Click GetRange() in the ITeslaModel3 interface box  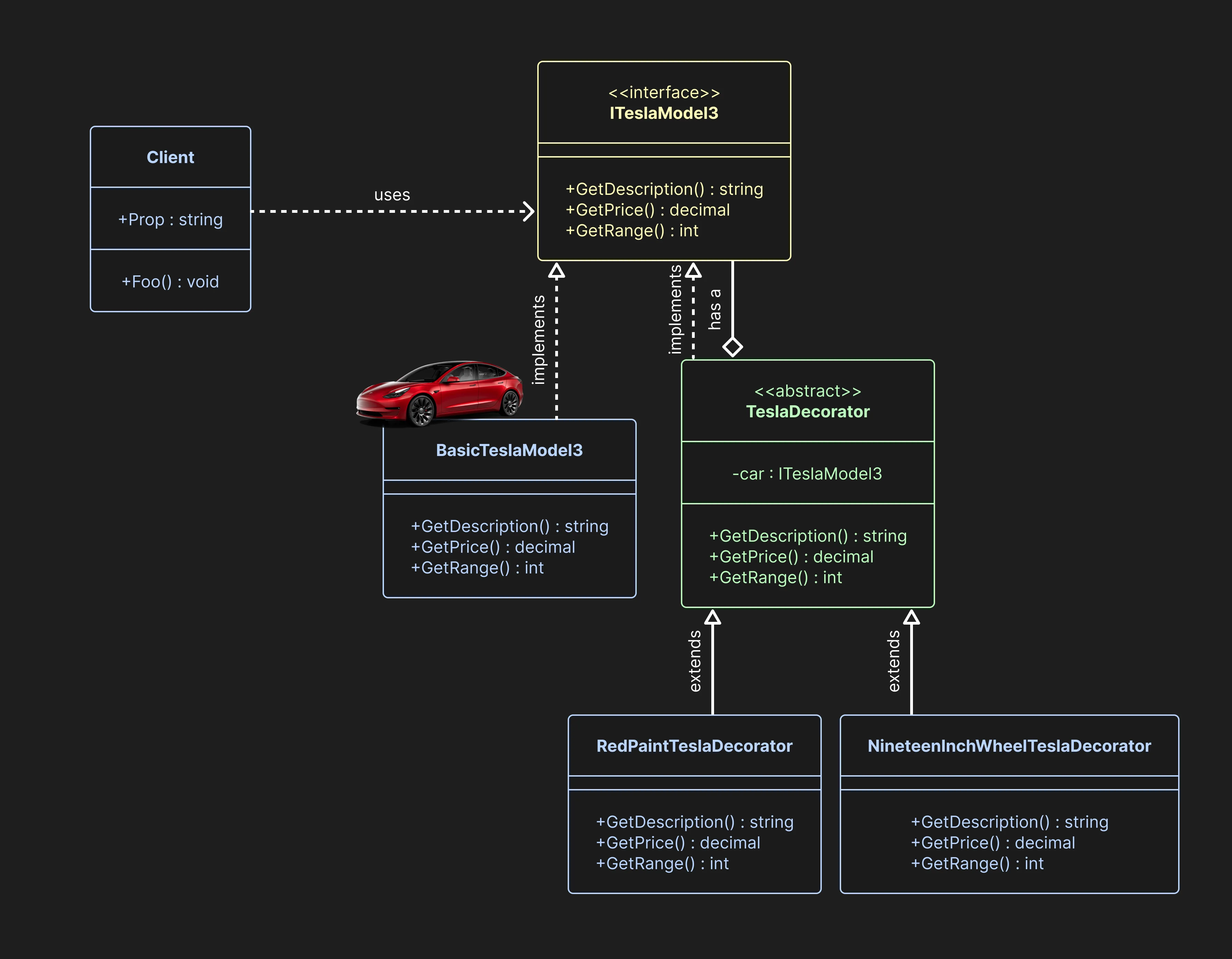tap(632, 231)
